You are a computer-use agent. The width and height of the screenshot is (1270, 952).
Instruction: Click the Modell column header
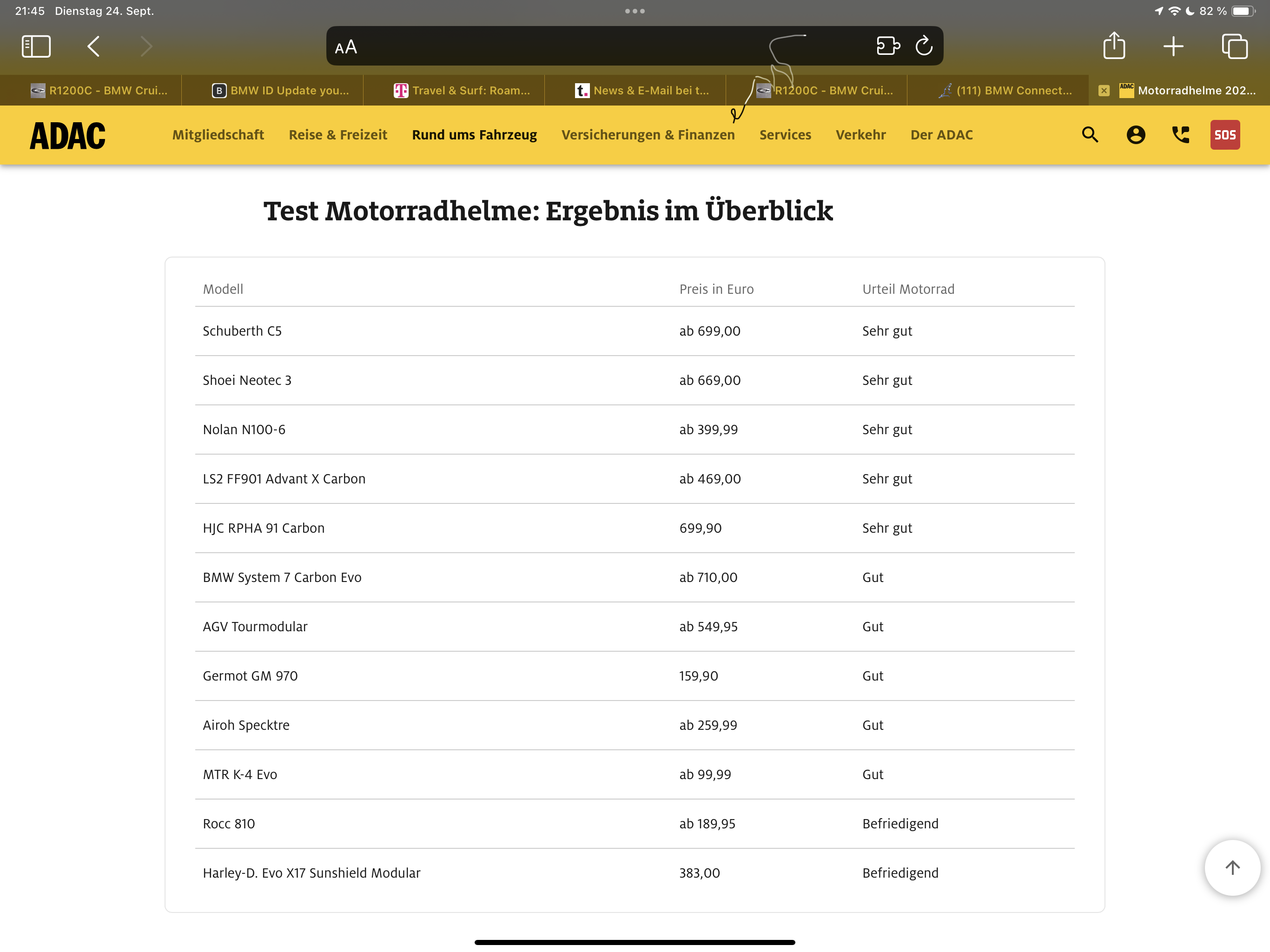(x=223, y=290)
